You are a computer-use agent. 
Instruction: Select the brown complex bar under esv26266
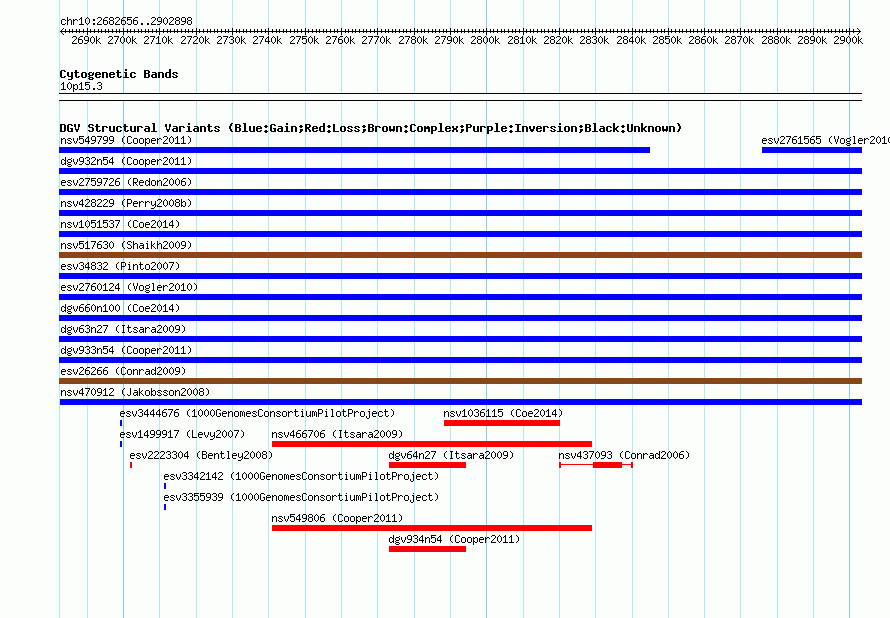[x=461, y=381]
